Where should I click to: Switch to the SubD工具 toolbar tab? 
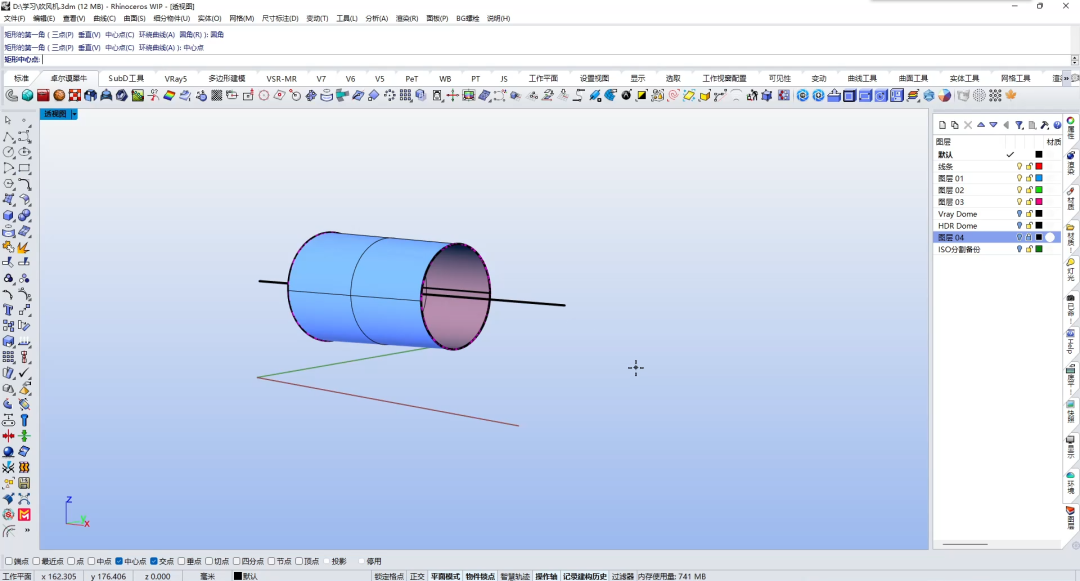126,78
